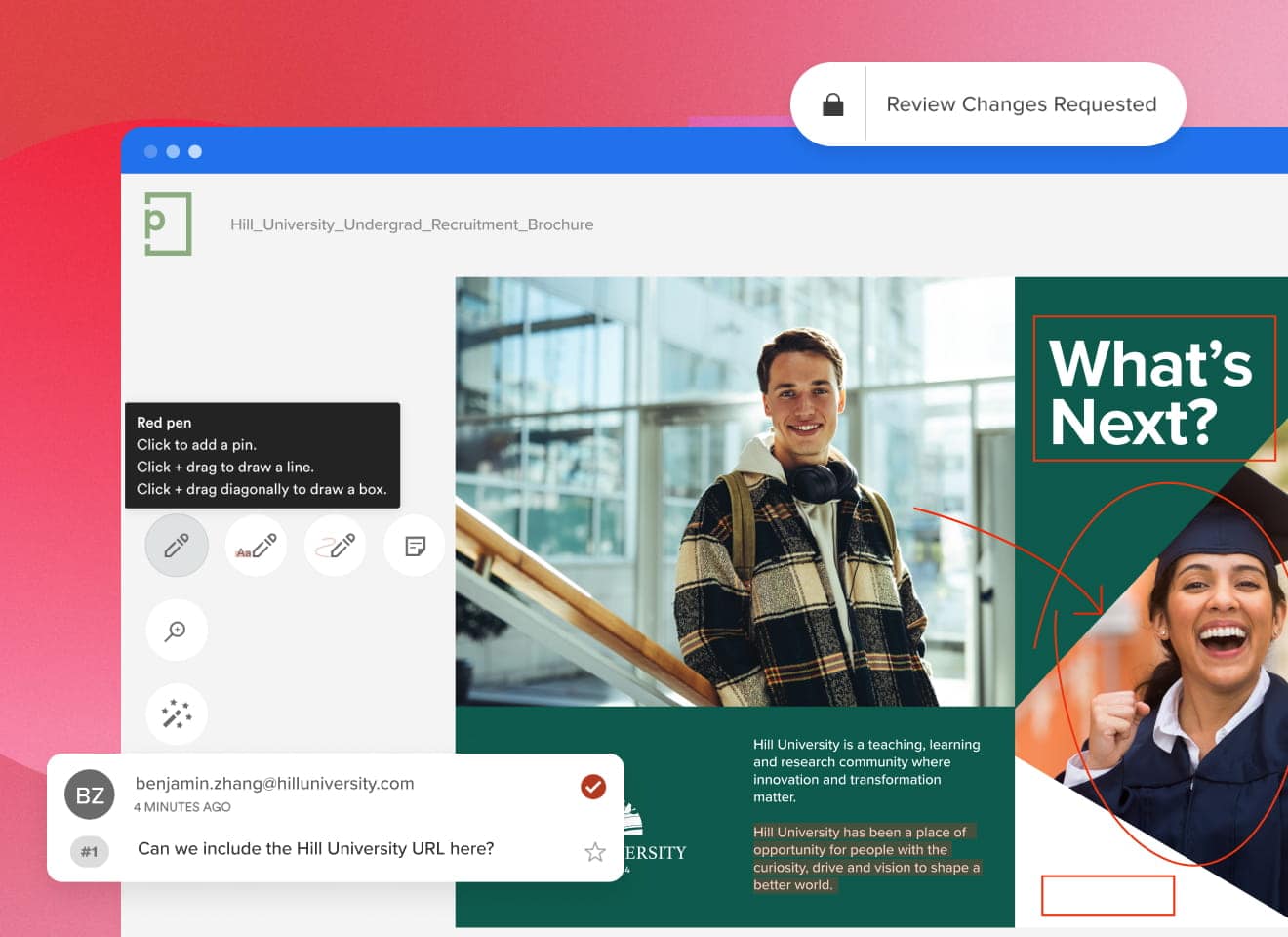Click the 'What's Next?' heading on the brochure
The width and height of the screenshot is (1288, 937).
1150,392
